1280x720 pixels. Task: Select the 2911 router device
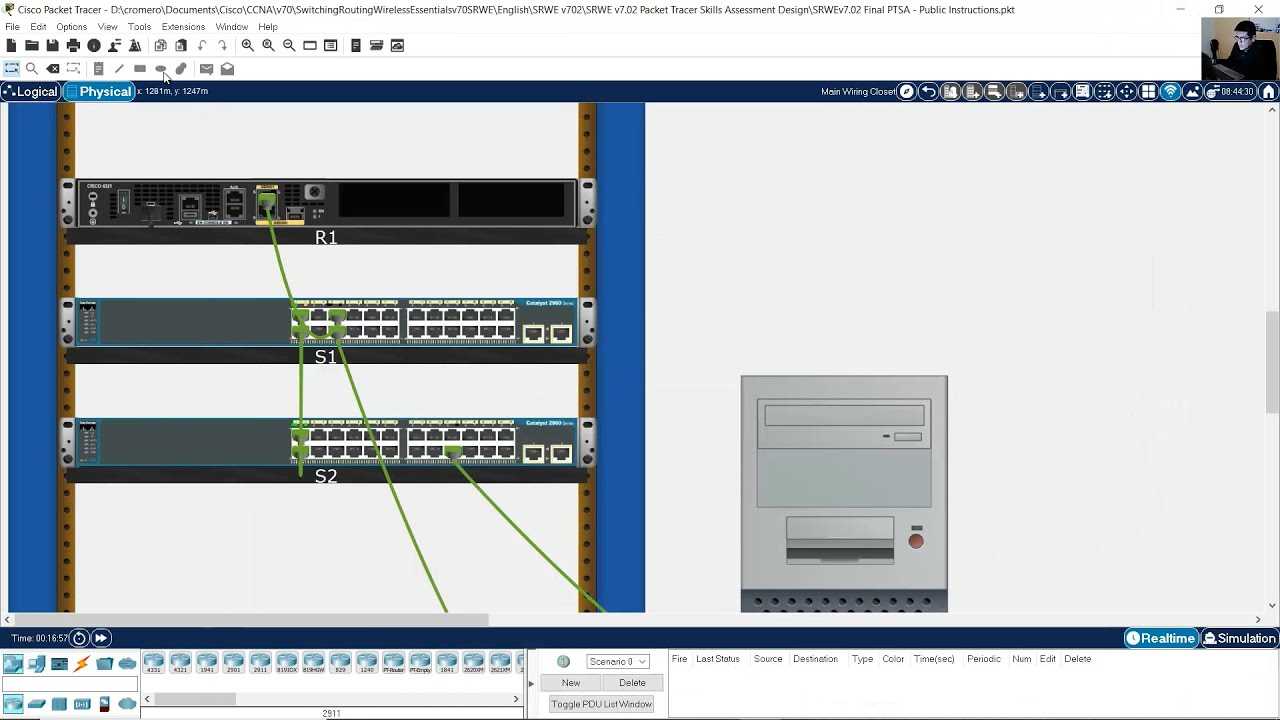click(260, 663)
